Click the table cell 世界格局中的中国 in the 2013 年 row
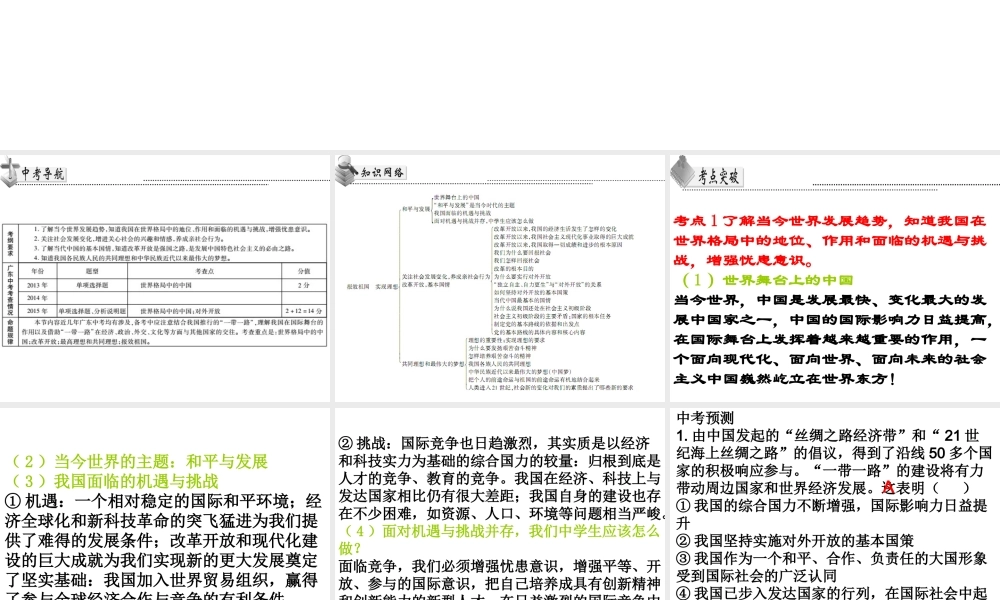 [x=166, y=285]
